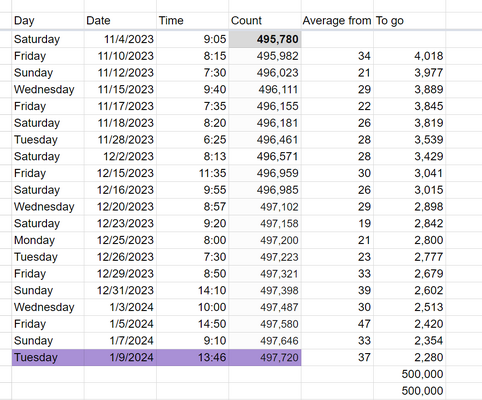Click the average value 47
This screenshot has height=400, width=482.
coord(337,324)
